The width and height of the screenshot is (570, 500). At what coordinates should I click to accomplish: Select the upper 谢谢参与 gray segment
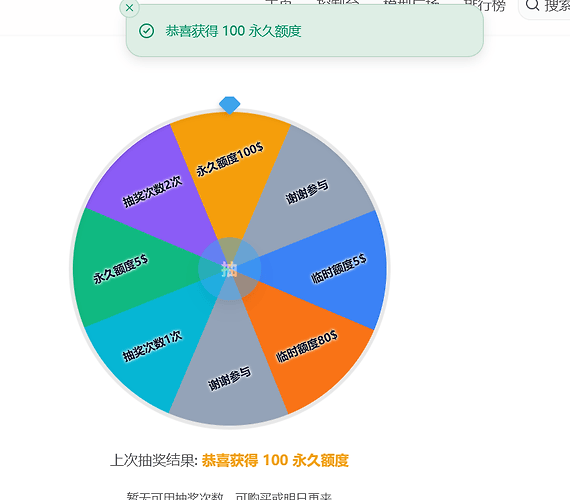307,192
